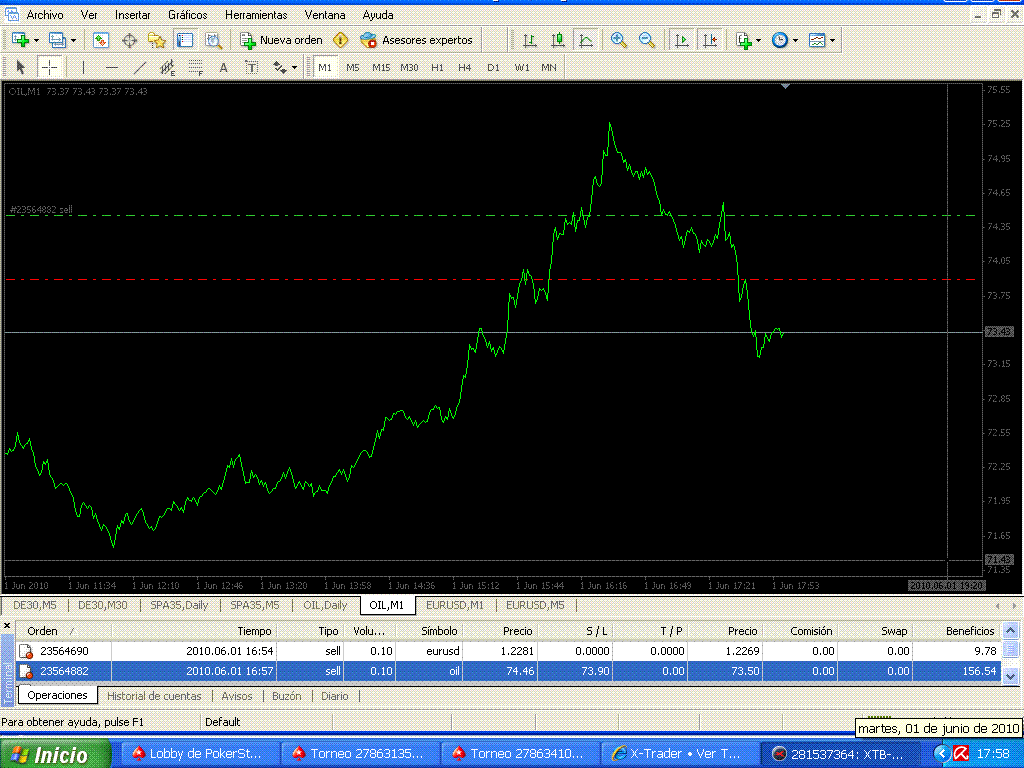
Task: Select the text label 'T' tool
Action: [x=251, y=67]
